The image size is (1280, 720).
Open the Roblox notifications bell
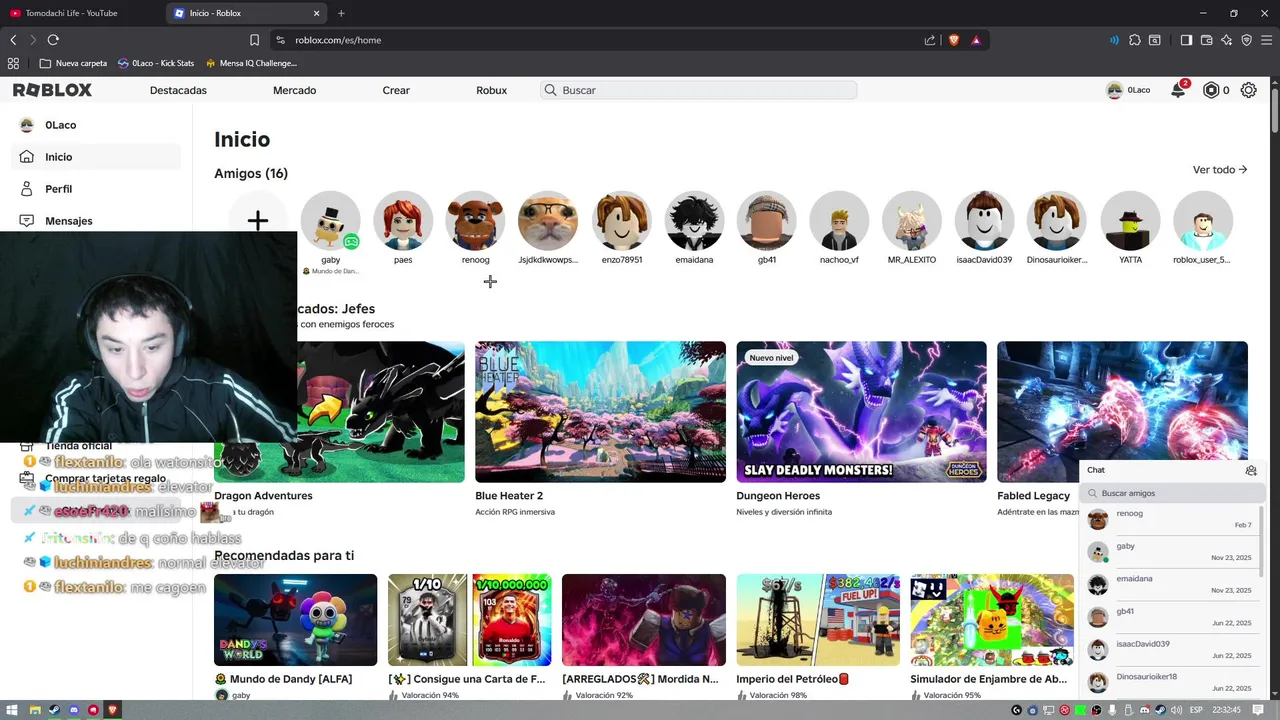(1178, 90)
